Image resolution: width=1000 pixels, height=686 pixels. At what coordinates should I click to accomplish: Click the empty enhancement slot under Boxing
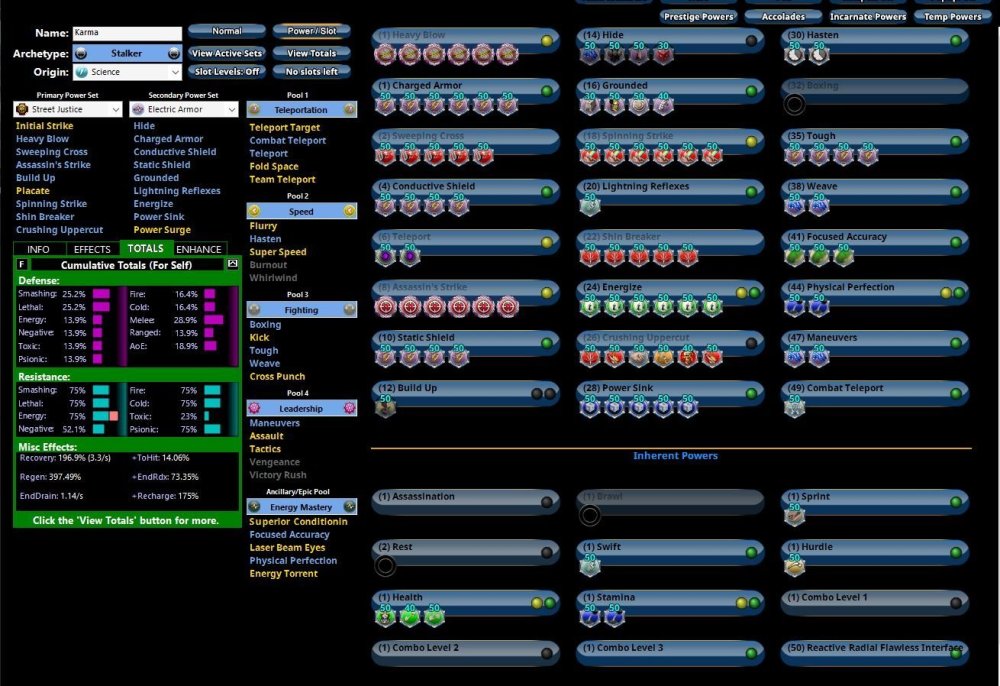coord(795,105)
